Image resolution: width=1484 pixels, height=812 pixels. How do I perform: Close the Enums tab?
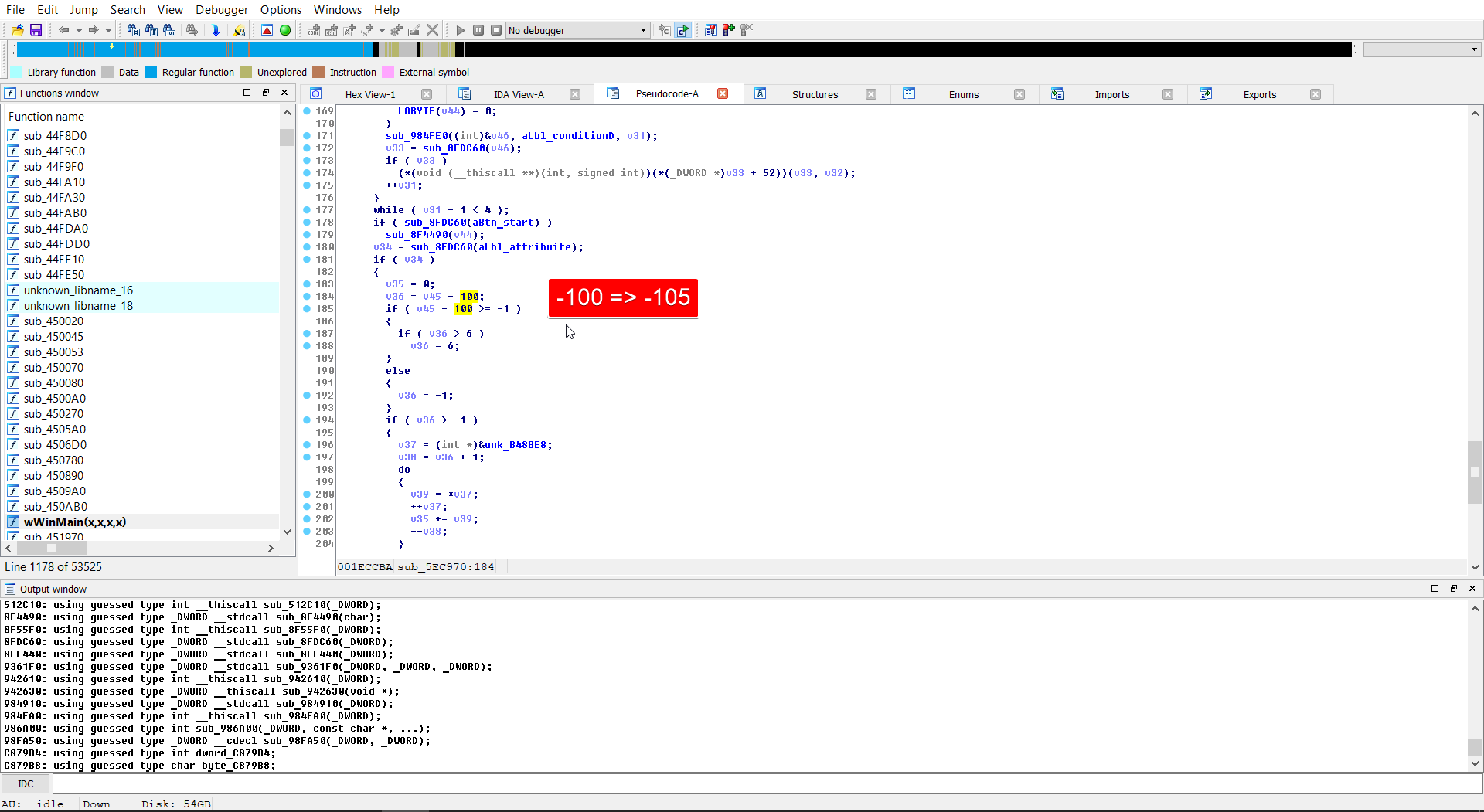tap(1019, 94)
